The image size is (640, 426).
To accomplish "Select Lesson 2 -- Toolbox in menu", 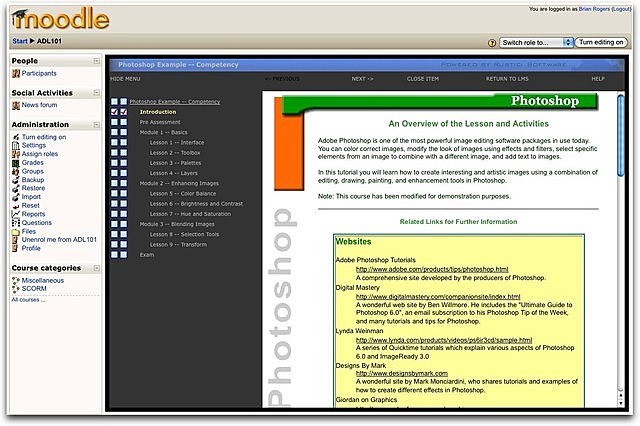I will point(175,153).
